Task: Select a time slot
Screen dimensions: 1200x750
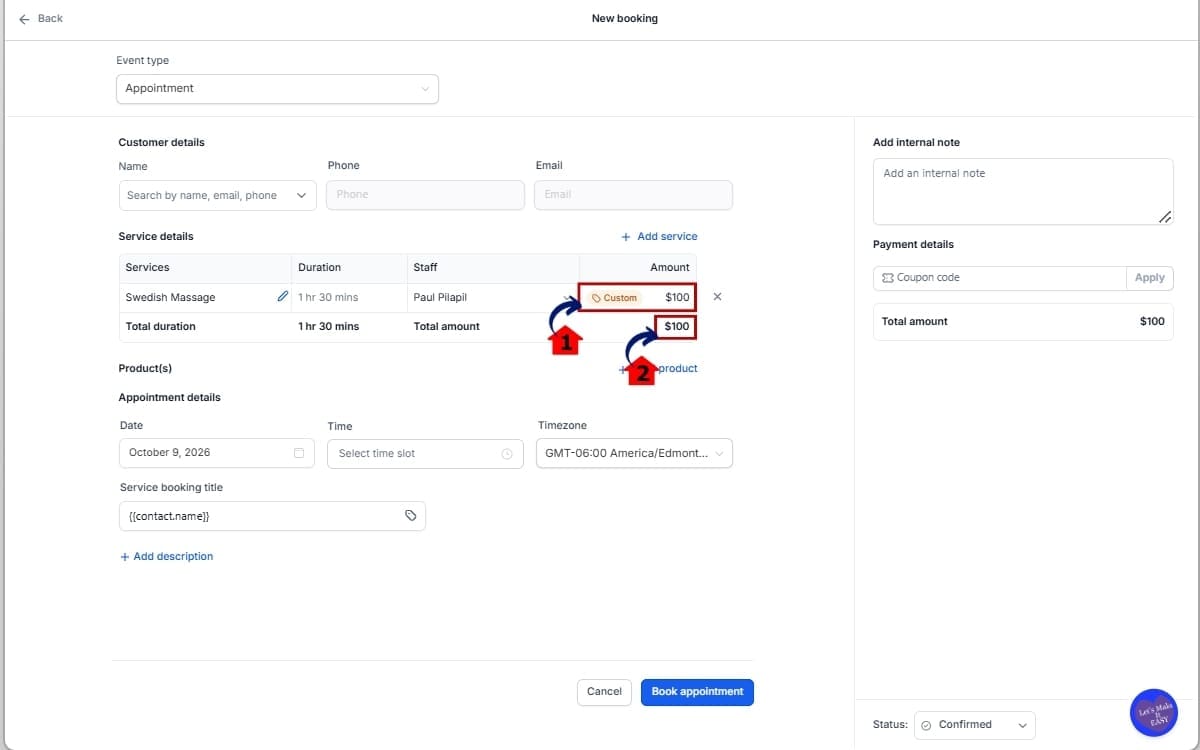Action: (x=425, y=454)
